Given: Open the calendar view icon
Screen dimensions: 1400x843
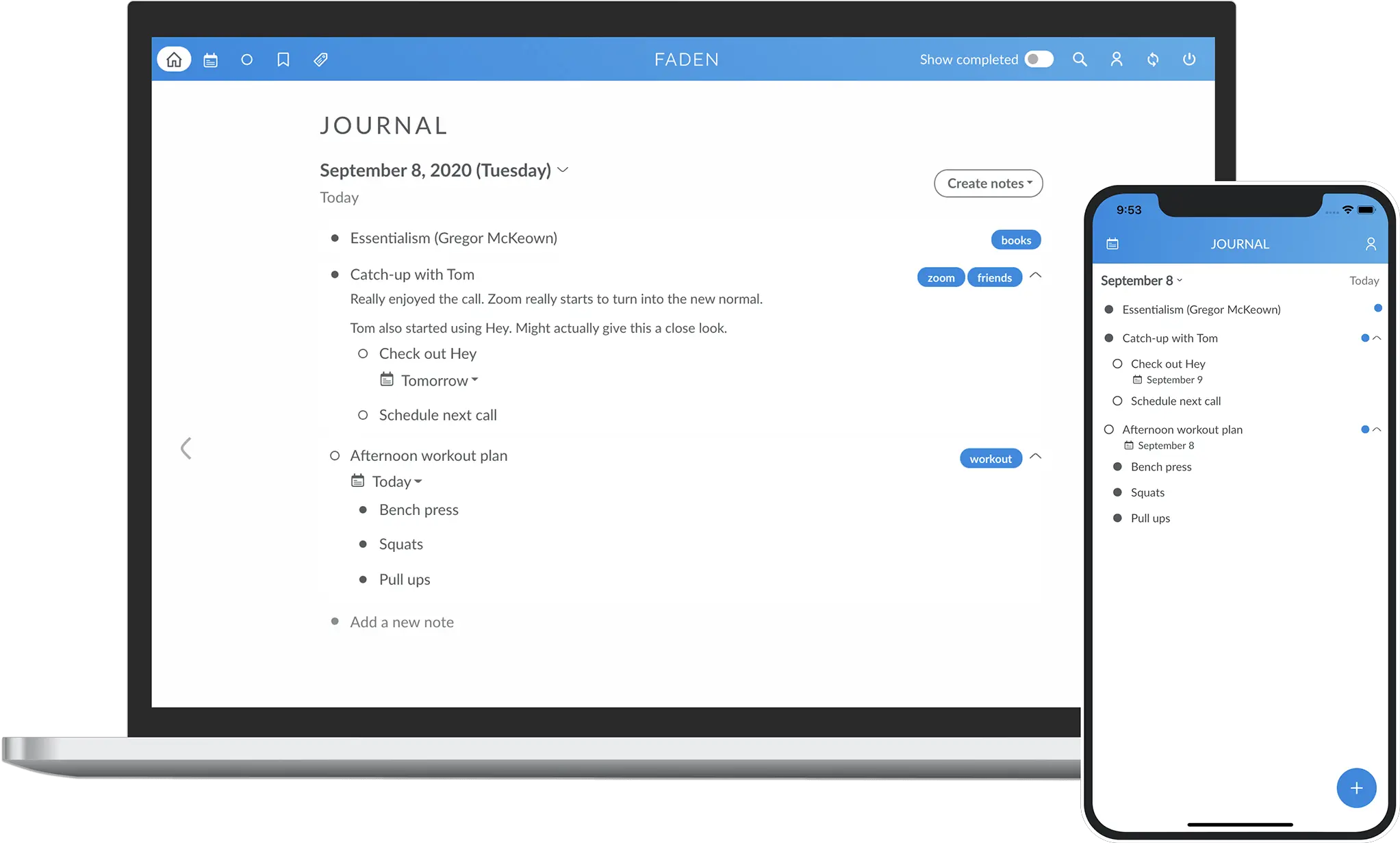Looking at the screenshot, I should [x=210, y=60].
